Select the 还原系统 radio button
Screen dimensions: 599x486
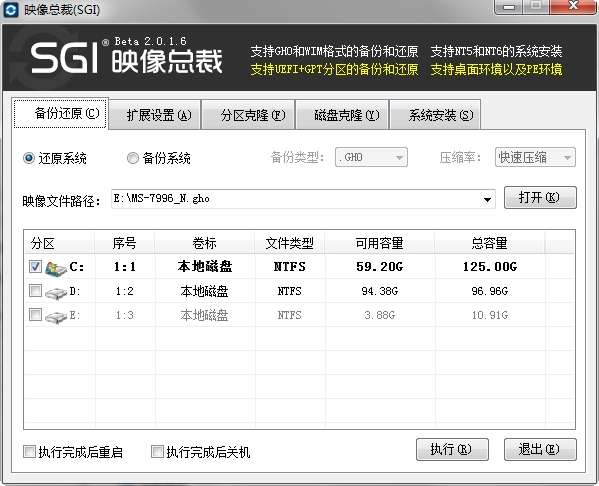(29, 158)
